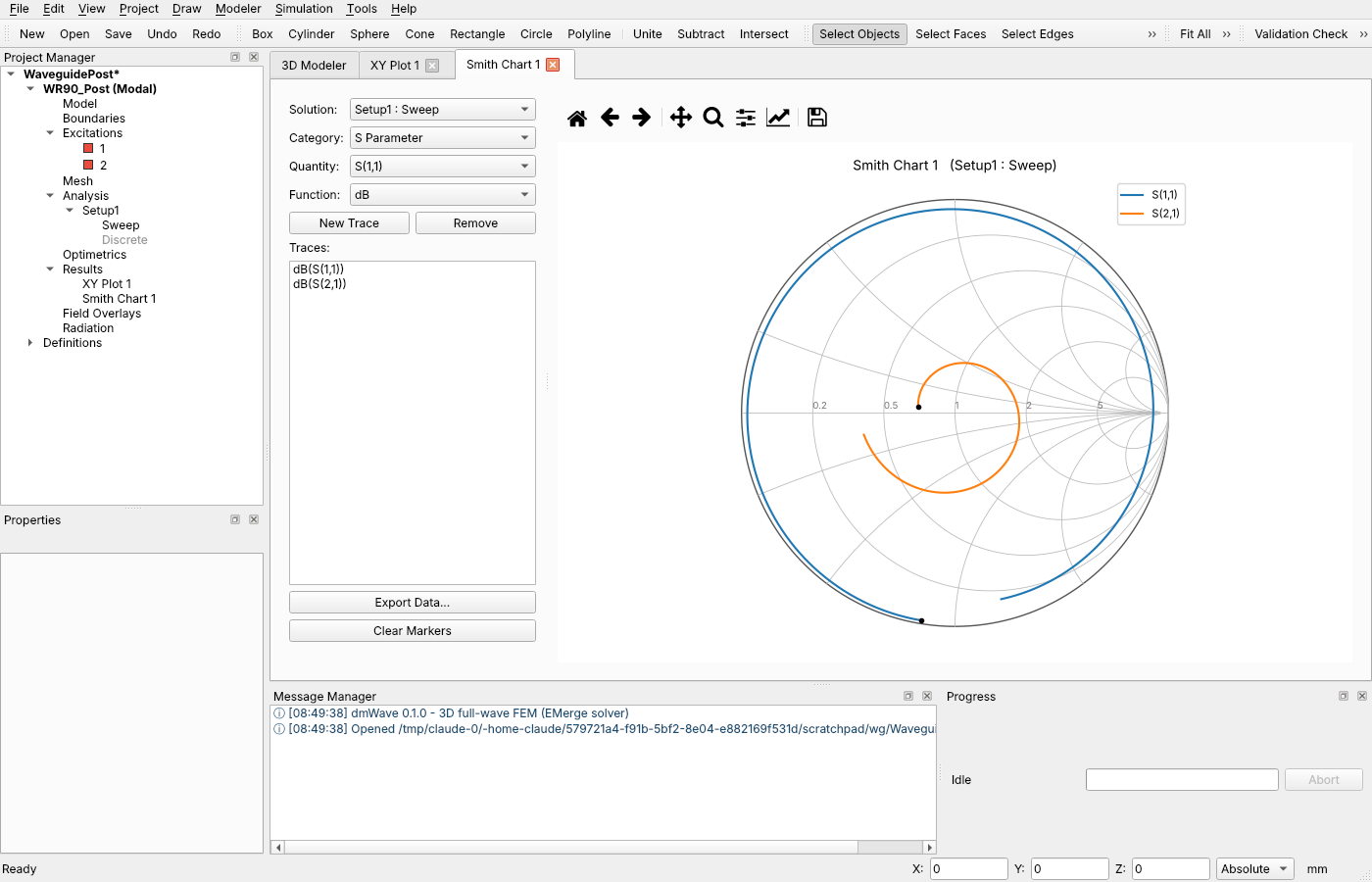Image resolution: width=1372 pixels, height=882 pixels.
Task: Float the Message Manager panel
Action: click(908, 696)
